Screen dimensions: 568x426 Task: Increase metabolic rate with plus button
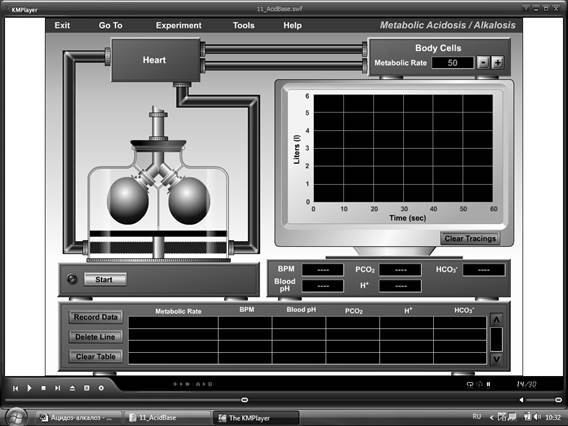point(498,63)
